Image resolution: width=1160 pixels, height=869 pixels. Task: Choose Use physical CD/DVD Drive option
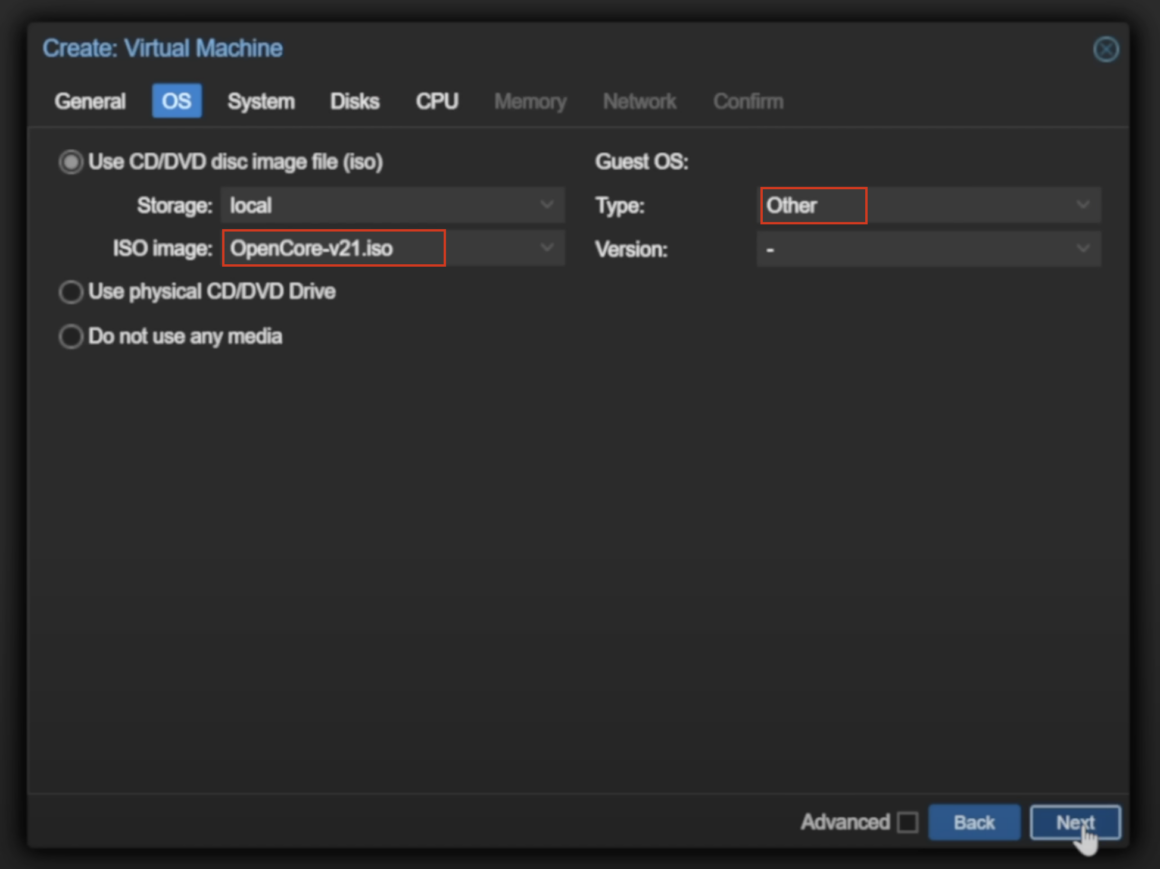[71, 292]
